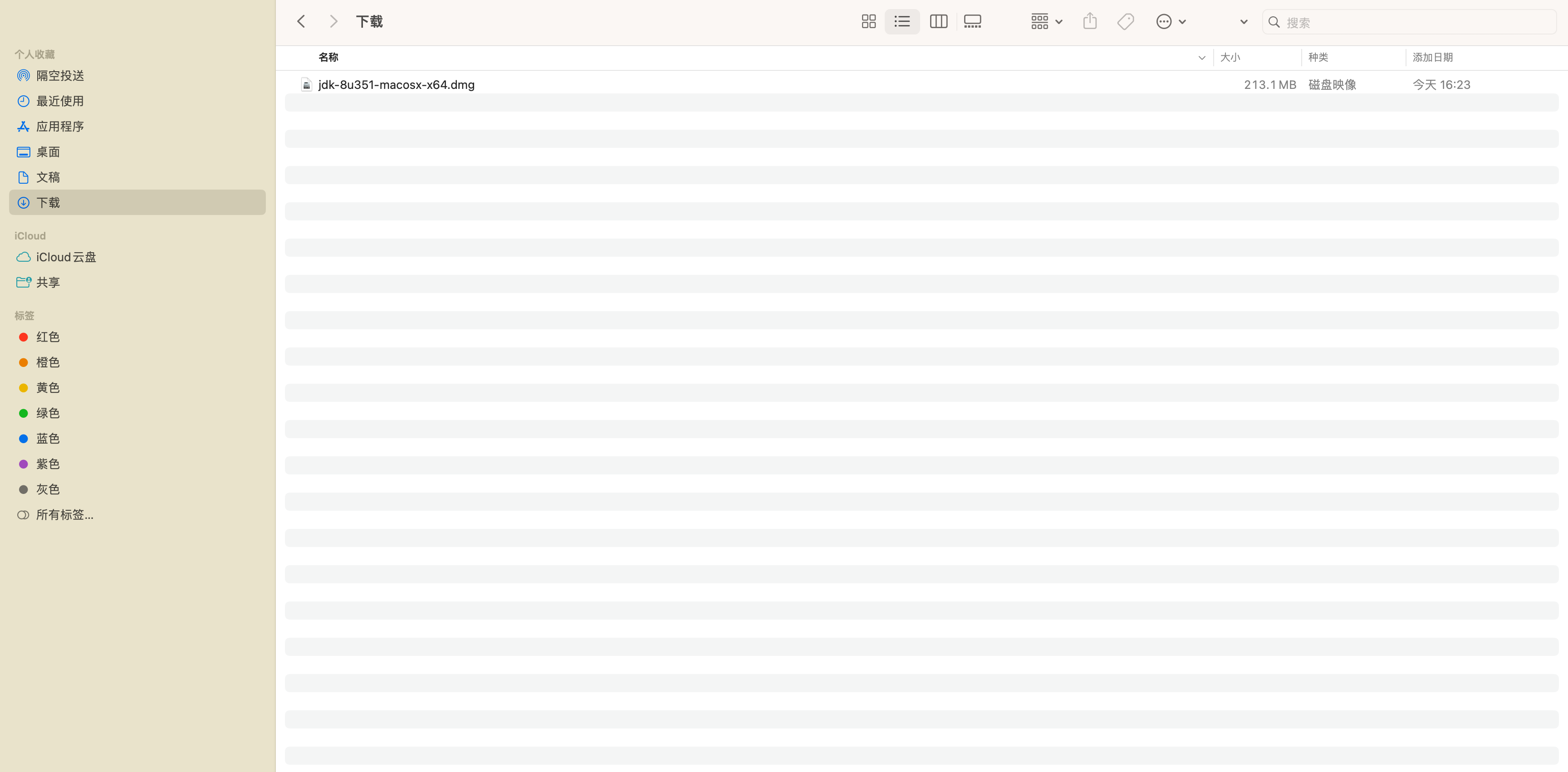
Task: Expand the chevron left of search field
Action: click(1244, 22)
